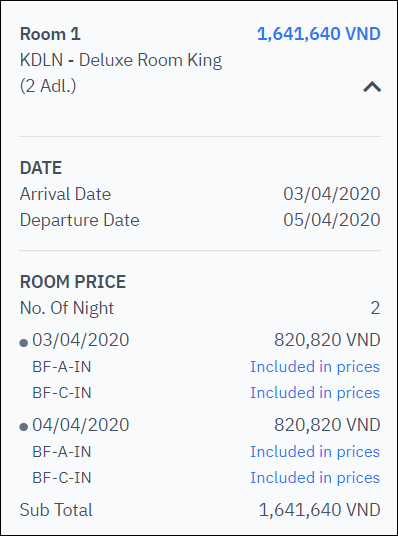Click the bullet beside 04/04/2020

coord(24,427)
